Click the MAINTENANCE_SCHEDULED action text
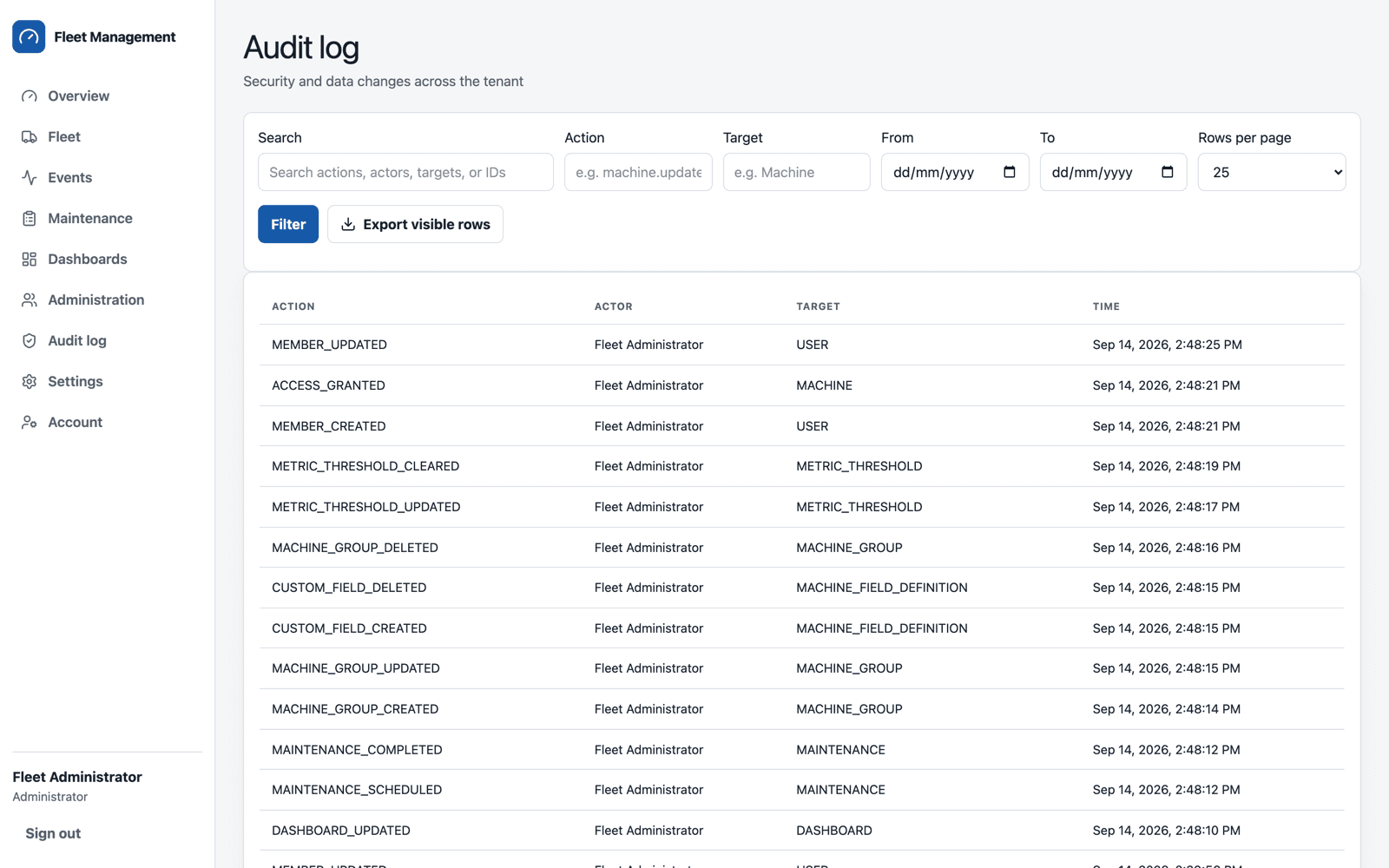The height and width of the screenshot is (868, 1389). click(357, 790)
